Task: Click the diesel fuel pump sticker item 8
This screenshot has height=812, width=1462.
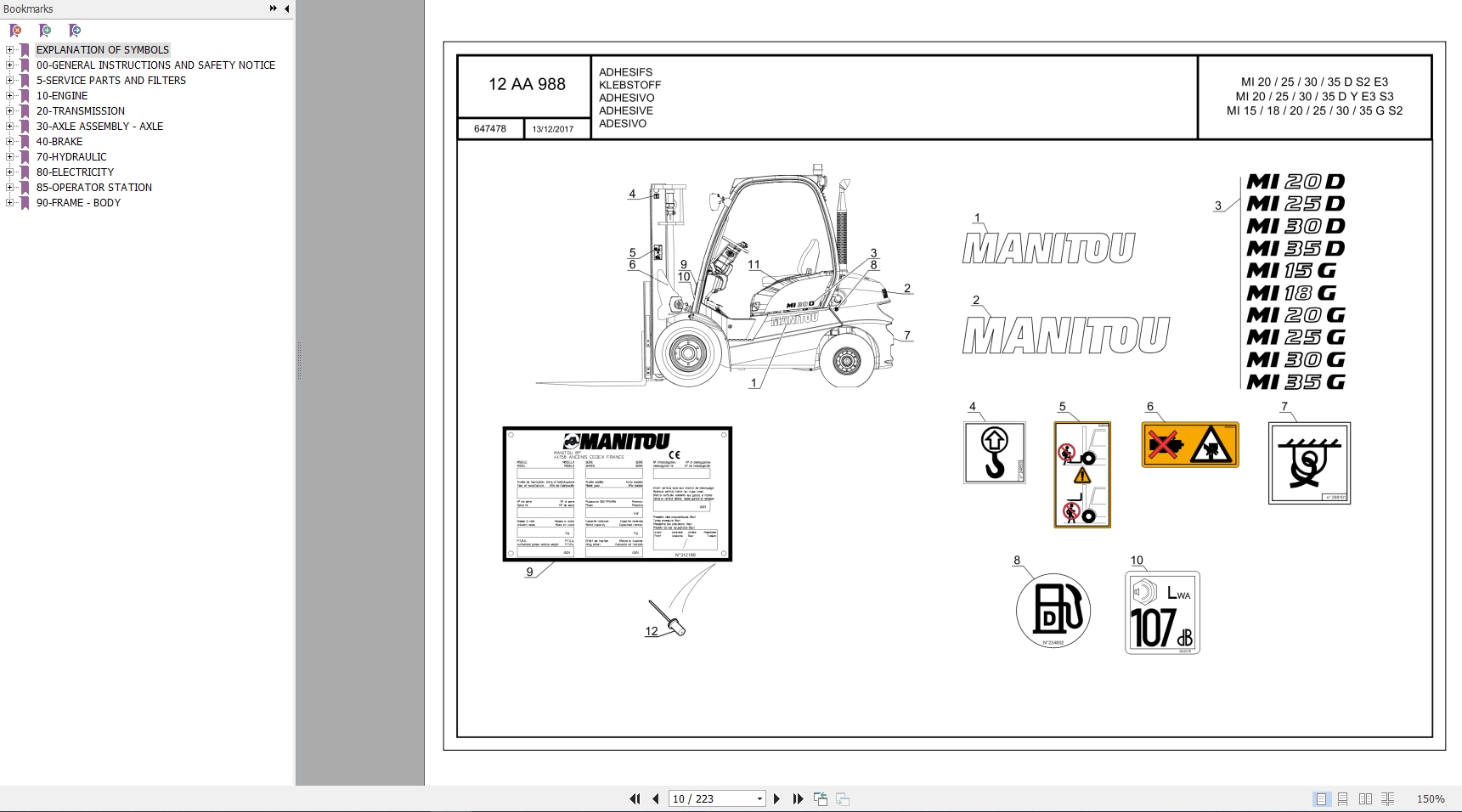Action: coord(1053,611)
